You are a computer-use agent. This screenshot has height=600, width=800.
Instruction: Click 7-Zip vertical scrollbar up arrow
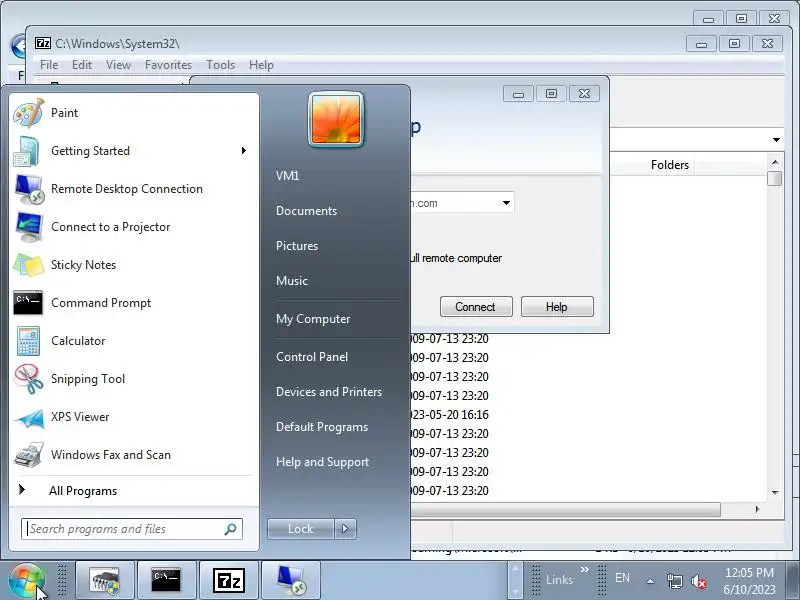click(775, 162)
